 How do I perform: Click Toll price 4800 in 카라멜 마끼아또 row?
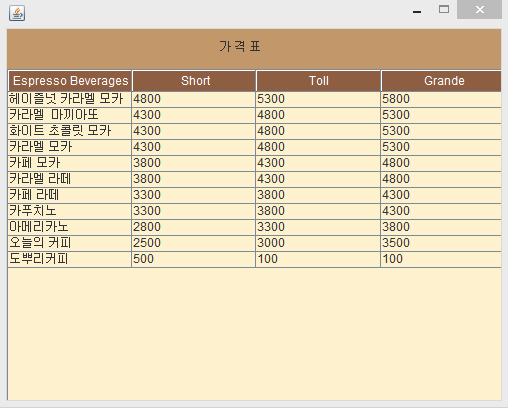pos(318,115)
